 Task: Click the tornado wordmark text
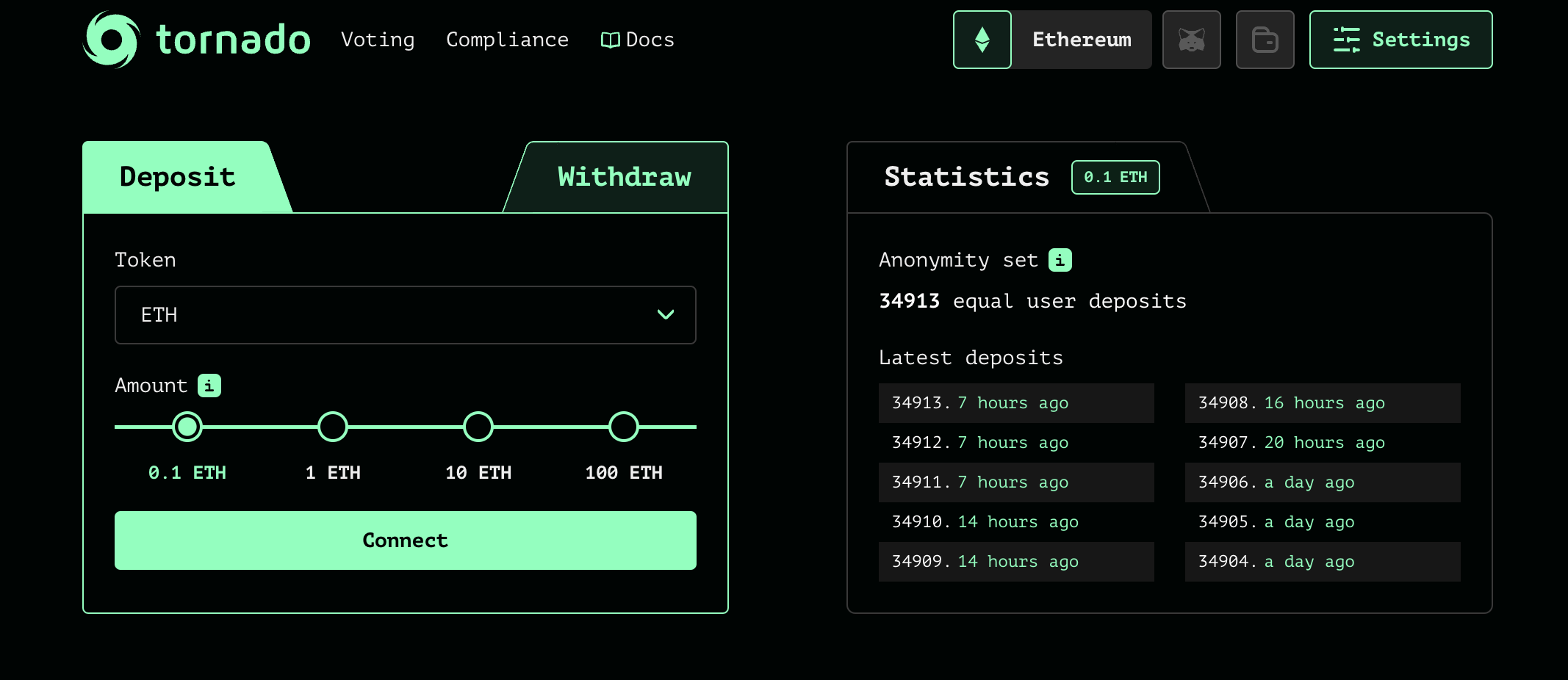(234, 40)
